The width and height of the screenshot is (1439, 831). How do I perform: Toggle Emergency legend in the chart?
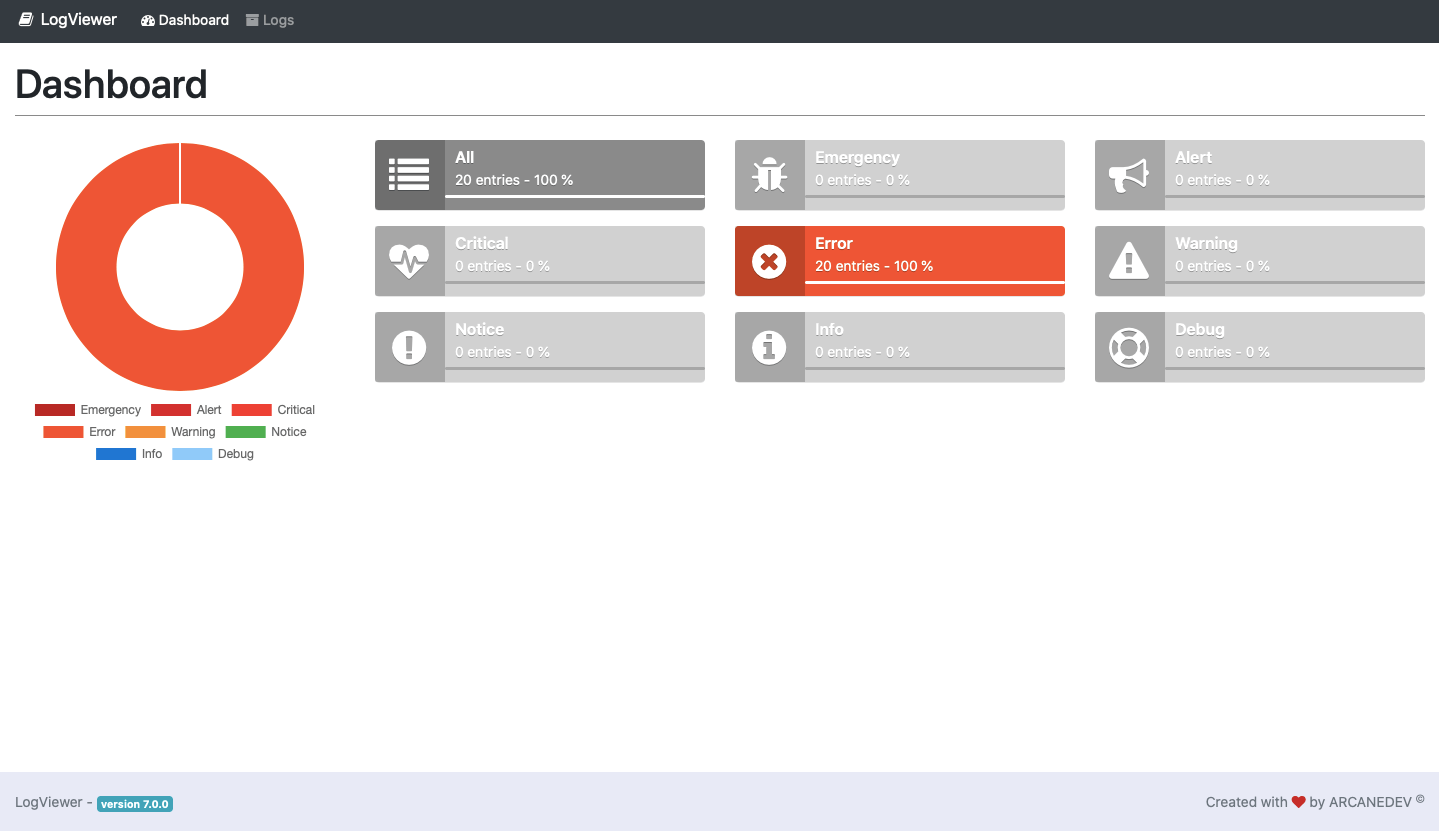tap(88, 410)
